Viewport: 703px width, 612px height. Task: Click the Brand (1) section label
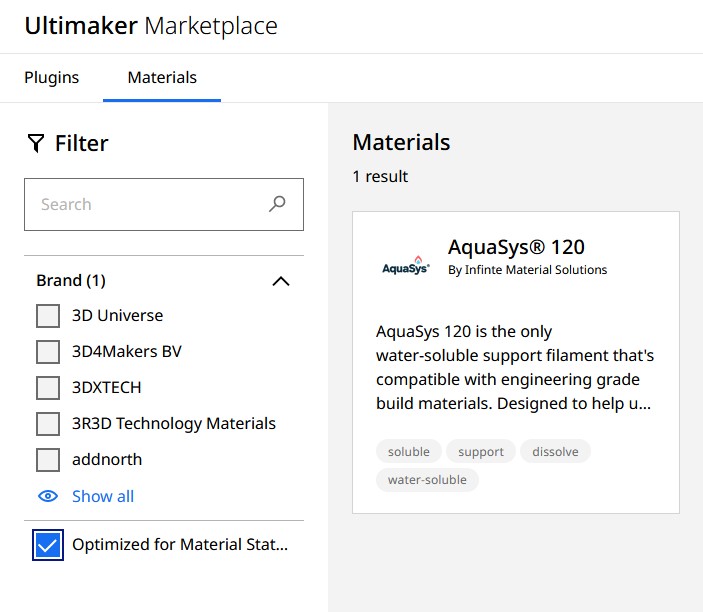tap(71, 281)
